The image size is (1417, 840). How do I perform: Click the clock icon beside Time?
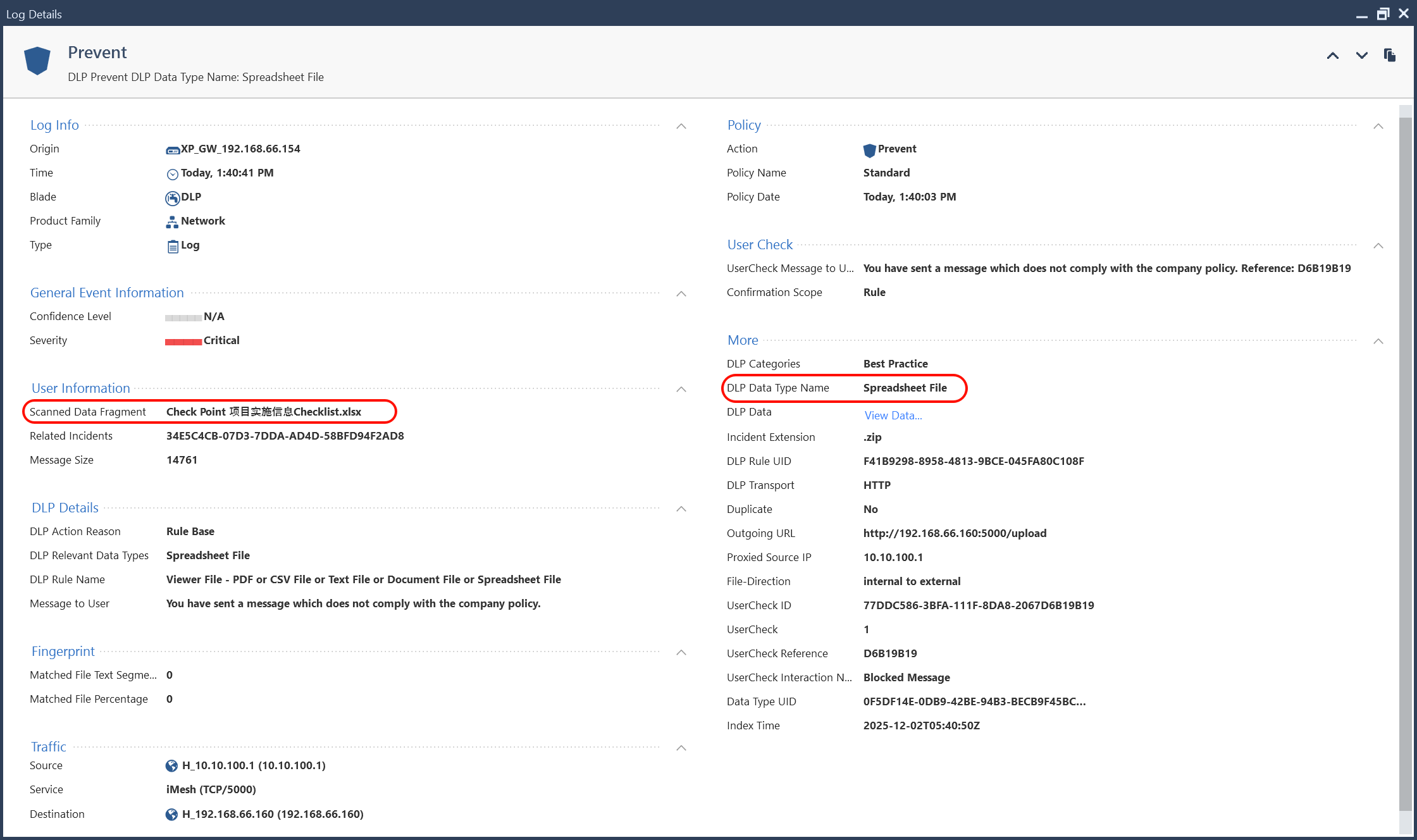coord(172,173)
